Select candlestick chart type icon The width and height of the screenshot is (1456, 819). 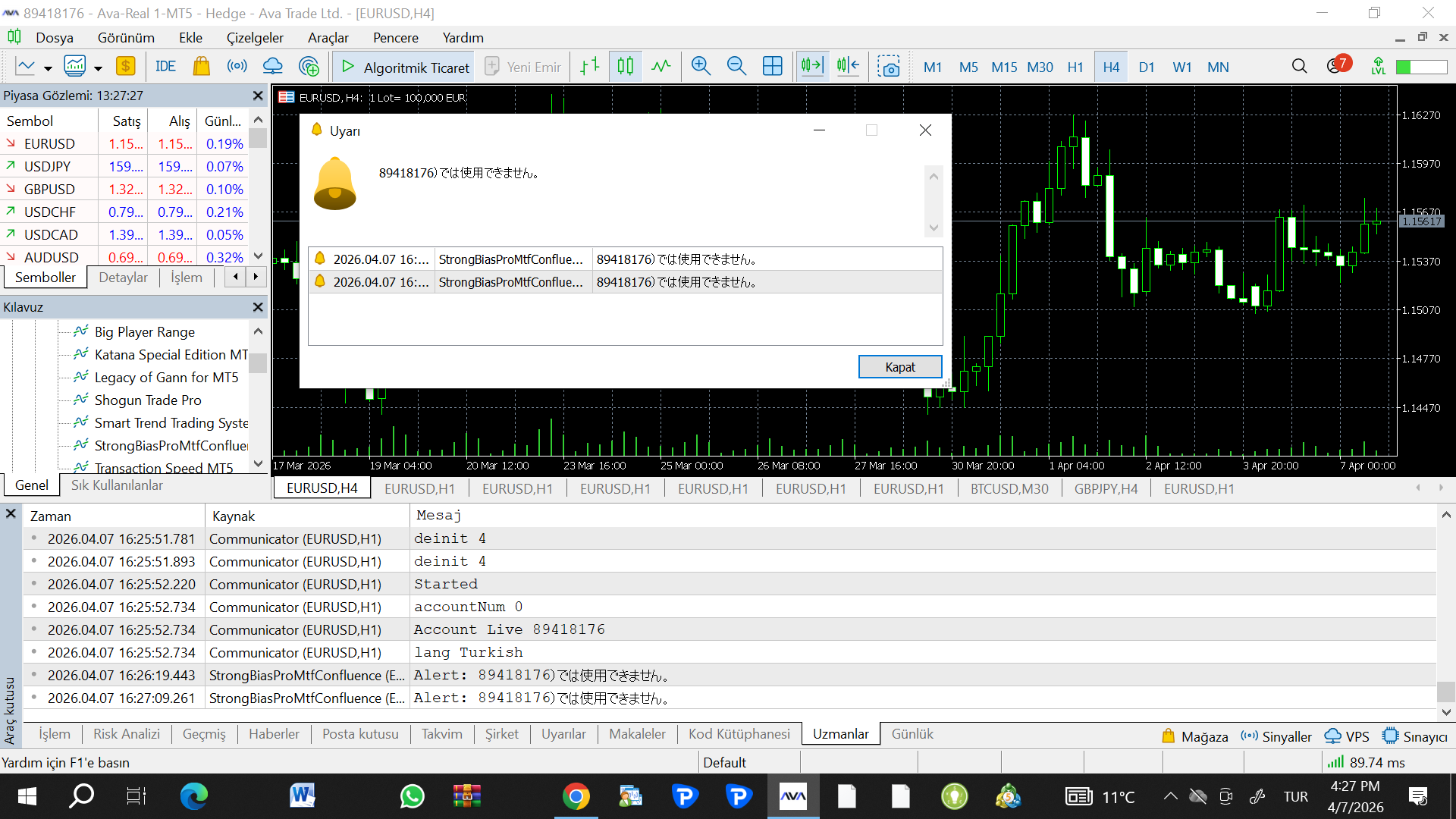coord(626,67)
